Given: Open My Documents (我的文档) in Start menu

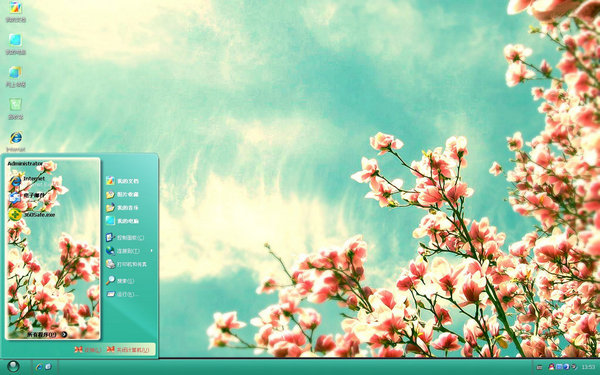Looking at the screenshot, I should click(123, 181).
